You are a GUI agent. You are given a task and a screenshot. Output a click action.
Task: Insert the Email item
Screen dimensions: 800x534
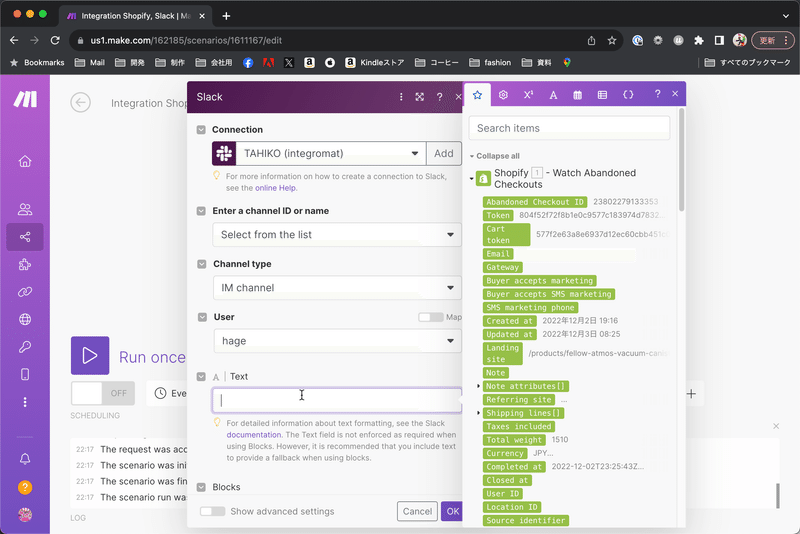pos(498,253)
